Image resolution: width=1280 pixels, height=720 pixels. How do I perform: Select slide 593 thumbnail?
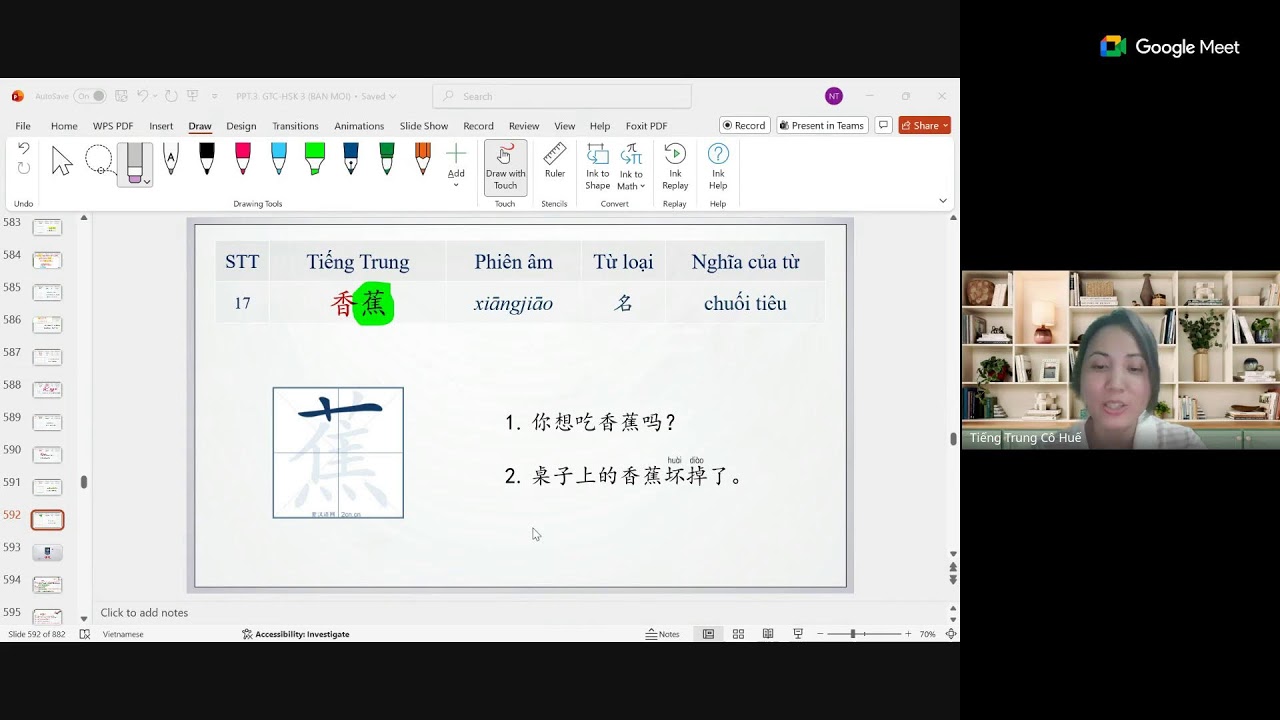click(x=47, y=552)
